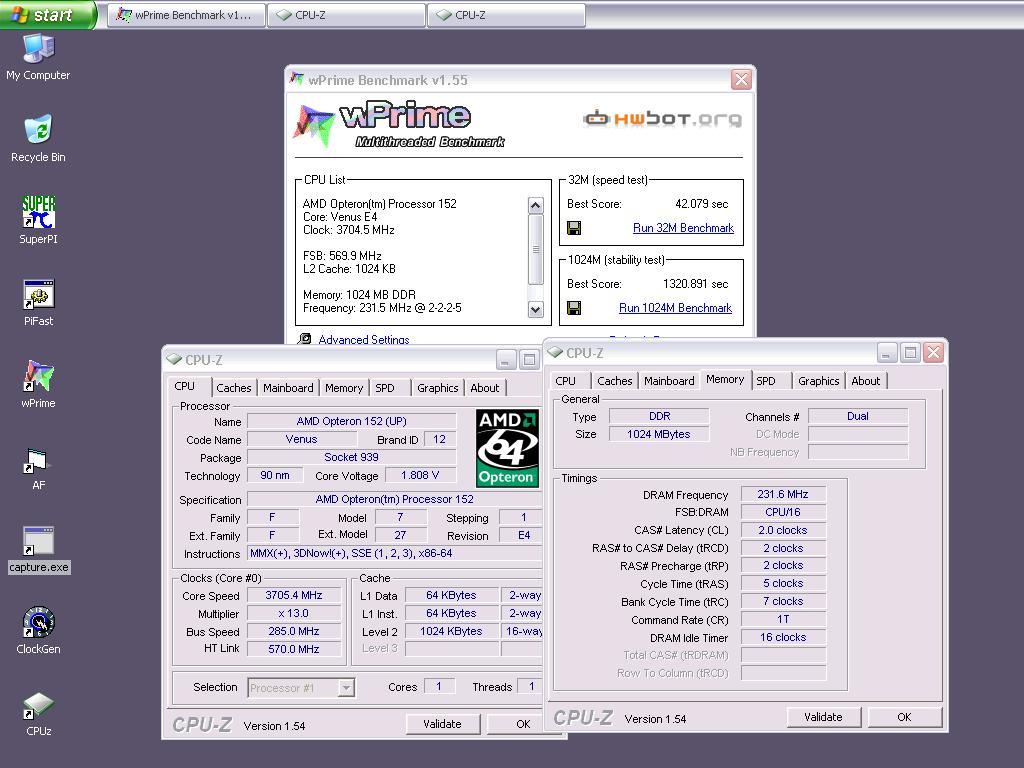
Task: Open the Graphics tab in left CPU-Z window
Action: (438, 388)
